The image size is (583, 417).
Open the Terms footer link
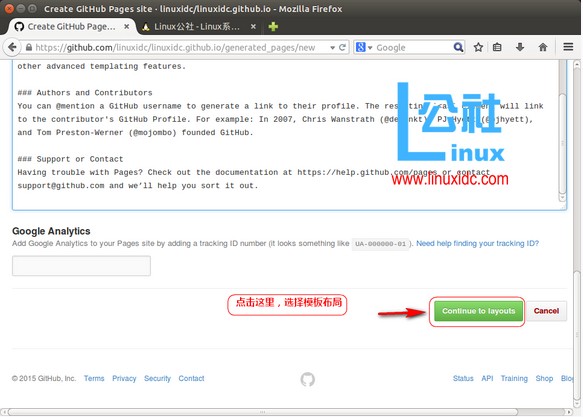coord(94,378)
